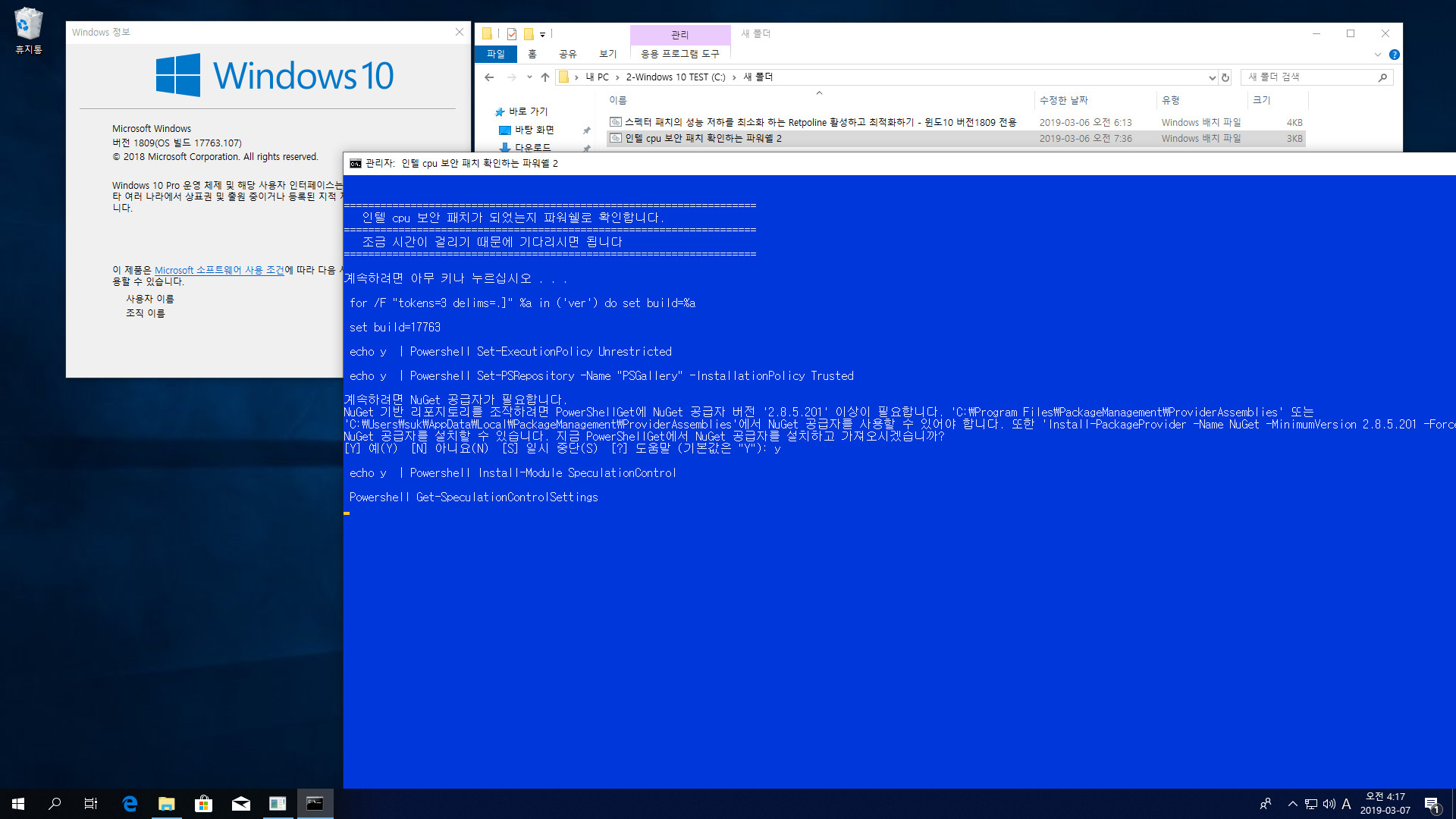This screenshot has width=1456, height=819.
Task: Select the Retpoline batch file row
Action: (955, 122)
